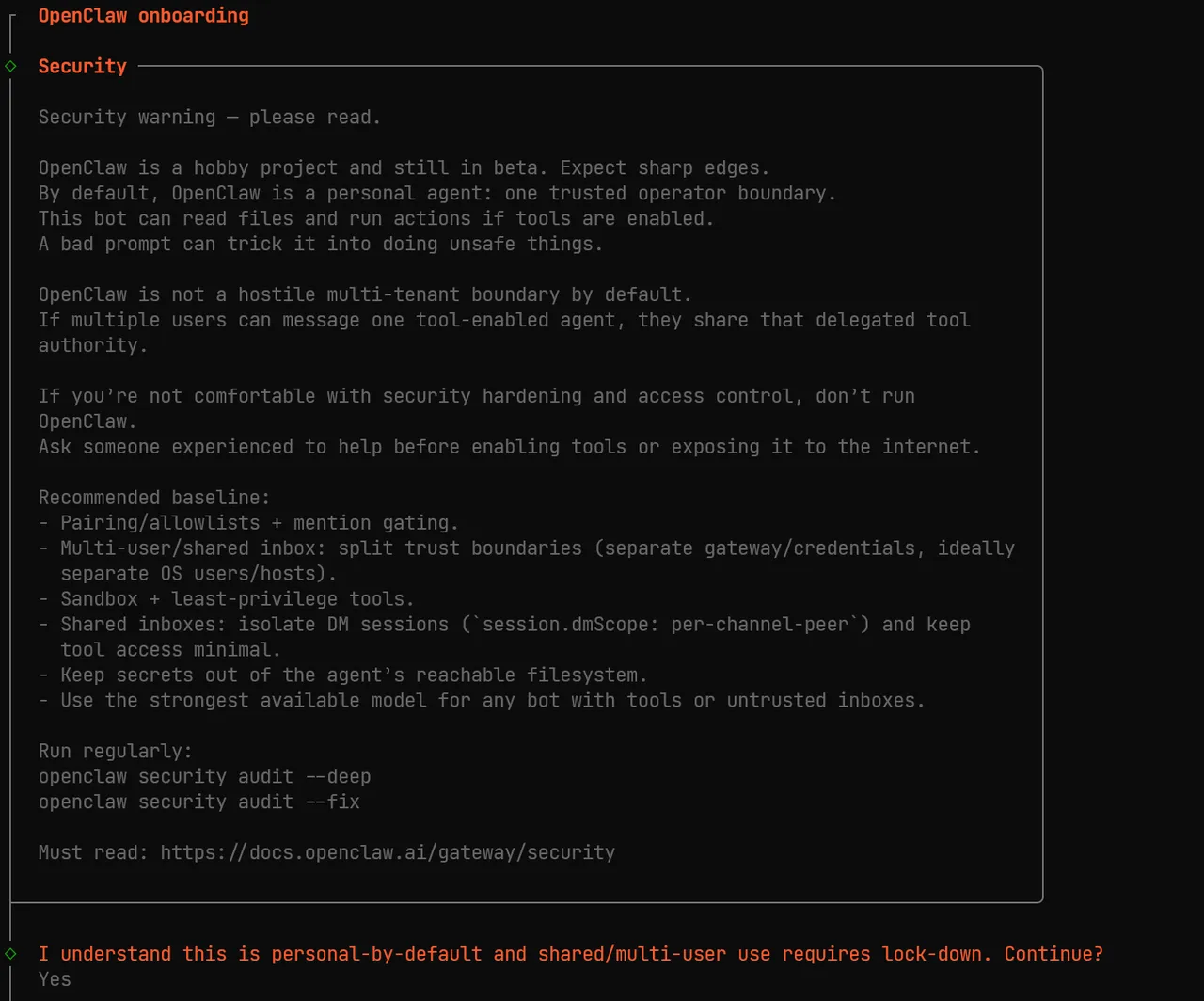Click the orange Security section label

(82, 66)
